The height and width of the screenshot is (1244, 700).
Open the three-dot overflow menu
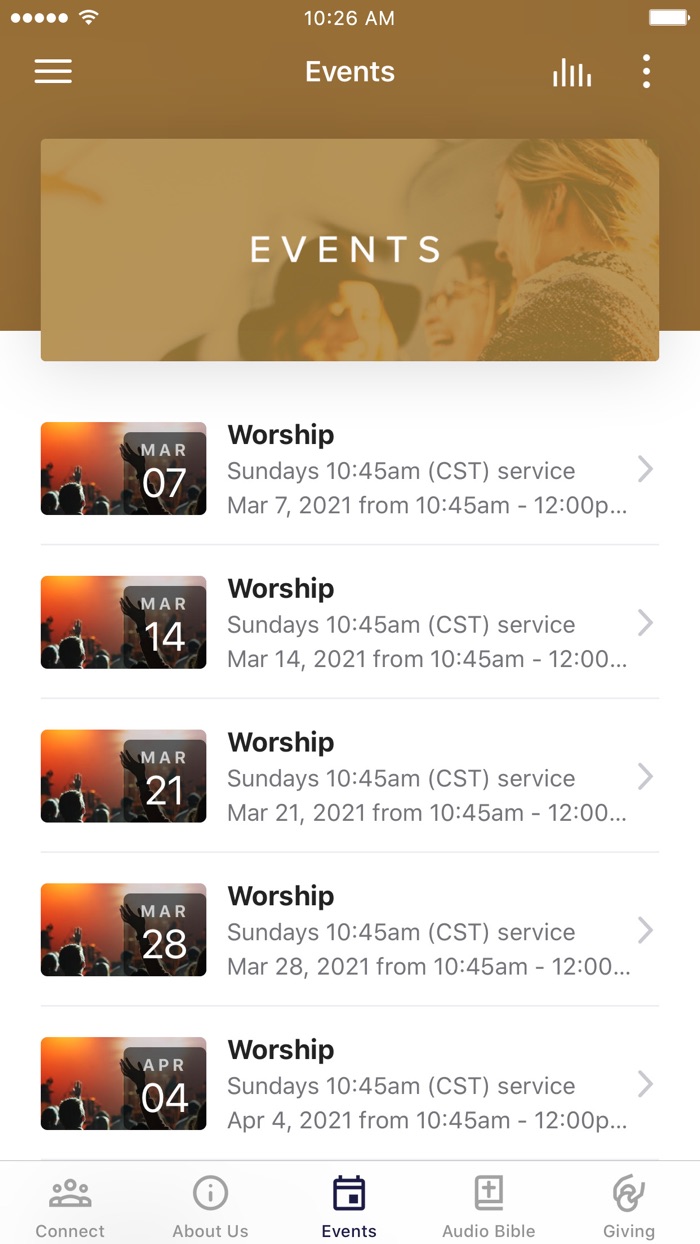(646, 72)
